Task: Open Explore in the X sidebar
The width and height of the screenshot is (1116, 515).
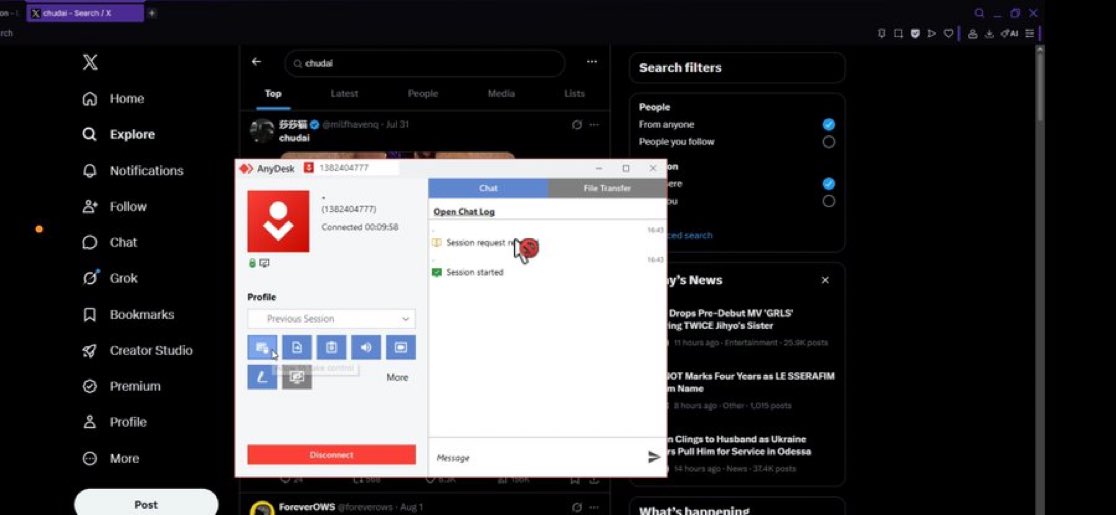Action: [x=118, y=134]
